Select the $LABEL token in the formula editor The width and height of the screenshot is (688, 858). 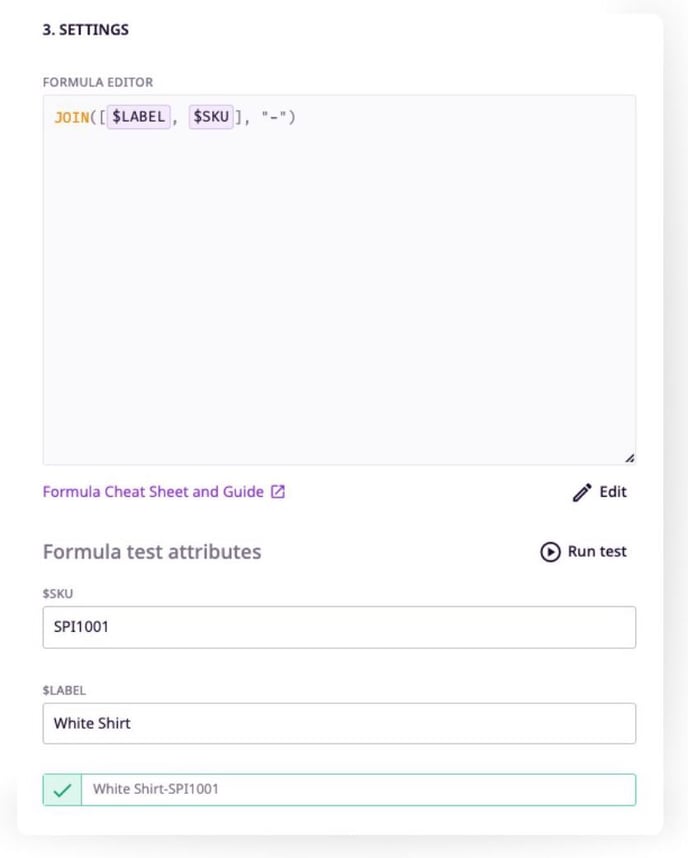pos(137,116)
